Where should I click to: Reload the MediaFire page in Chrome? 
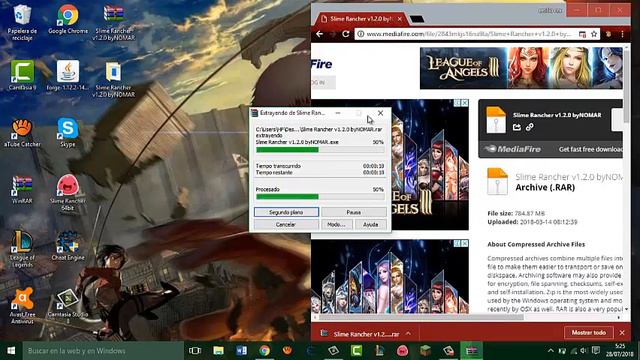pyautogui.click(x=346, y=34)
